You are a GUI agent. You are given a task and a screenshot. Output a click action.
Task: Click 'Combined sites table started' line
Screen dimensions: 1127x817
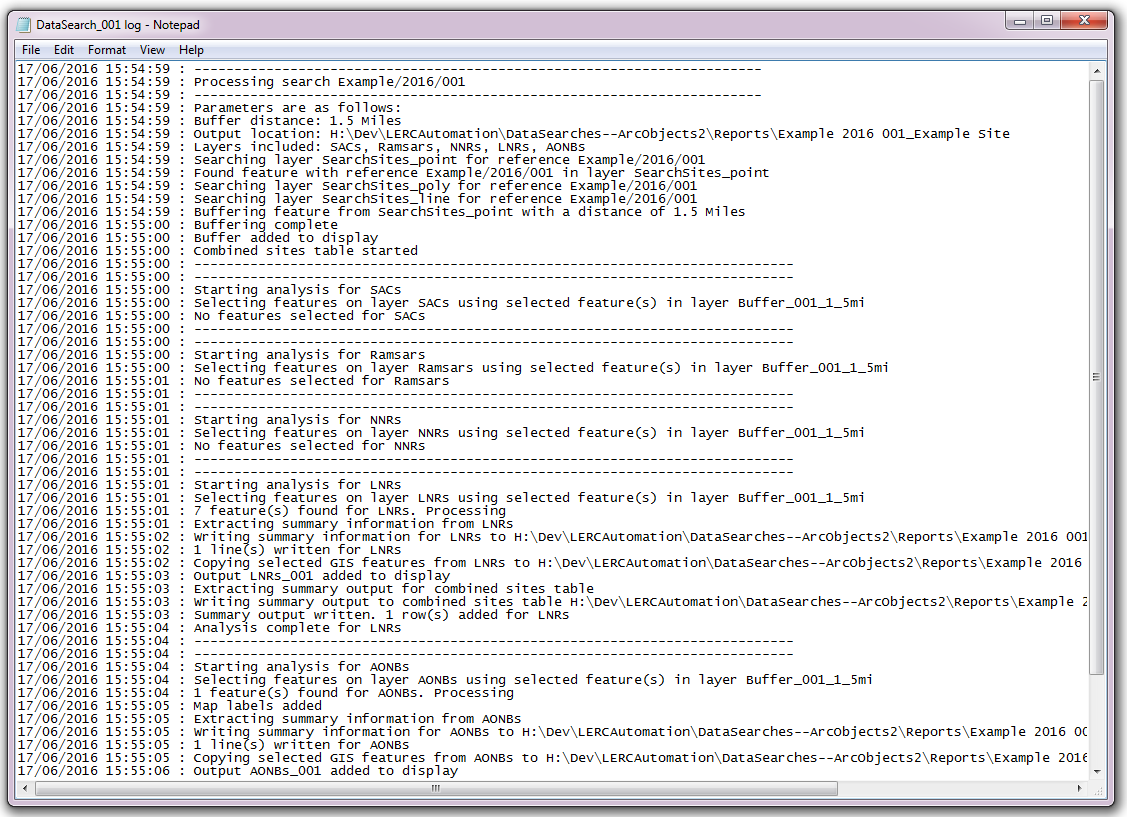click(218, 251)
